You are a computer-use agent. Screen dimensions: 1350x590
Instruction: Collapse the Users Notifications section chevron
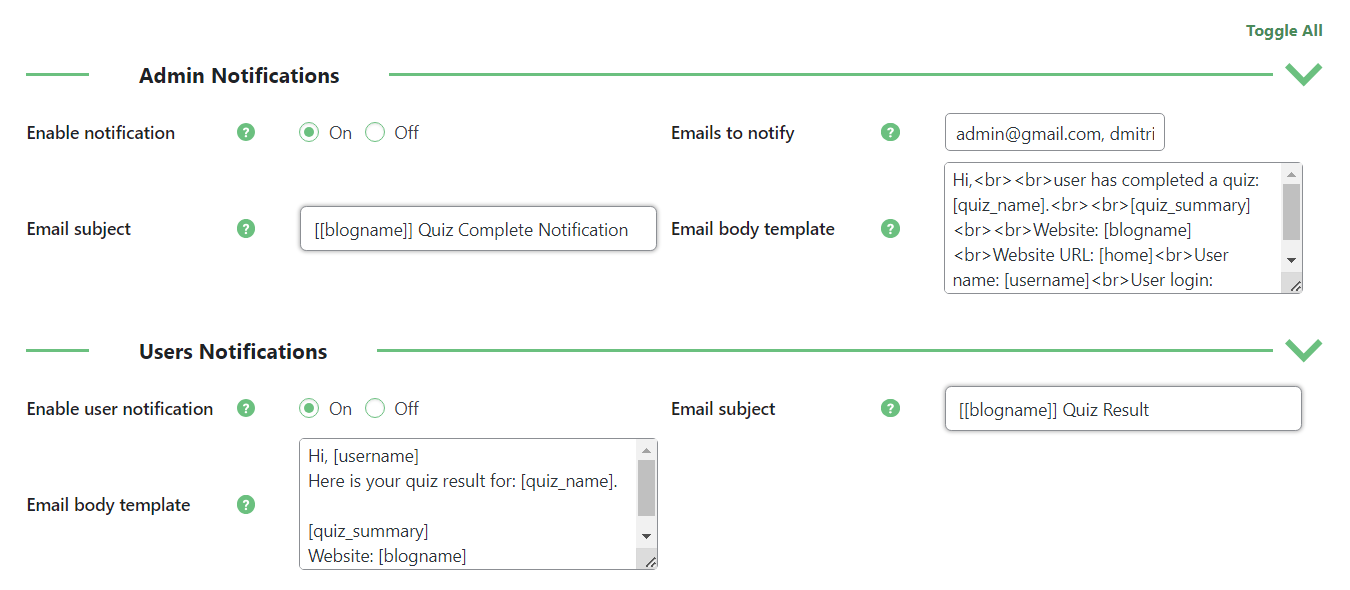point(1303,350)
